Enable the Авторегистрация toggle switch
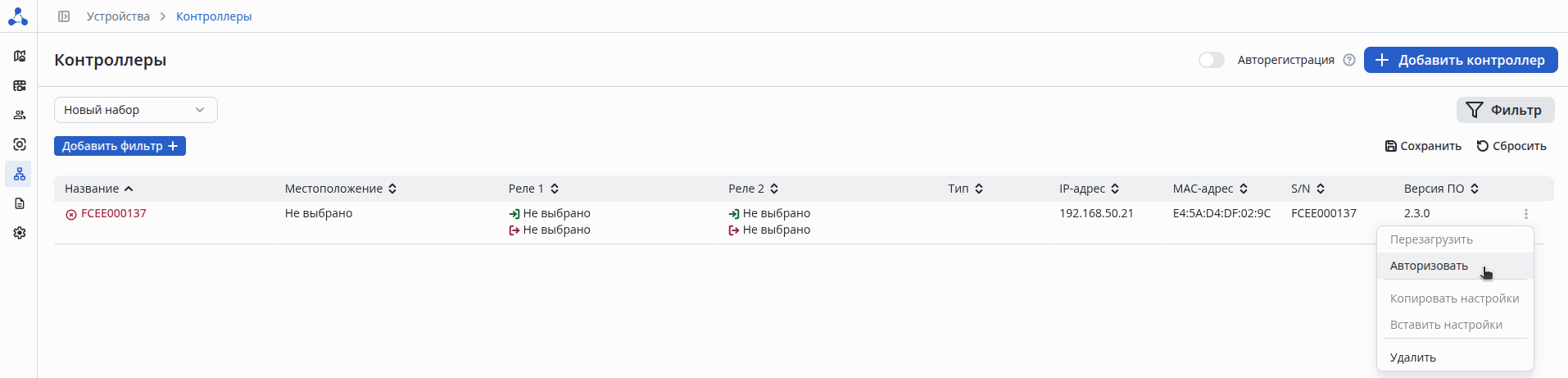Viewport: 1568px width, 378px height. click(x=1211, y=60)
